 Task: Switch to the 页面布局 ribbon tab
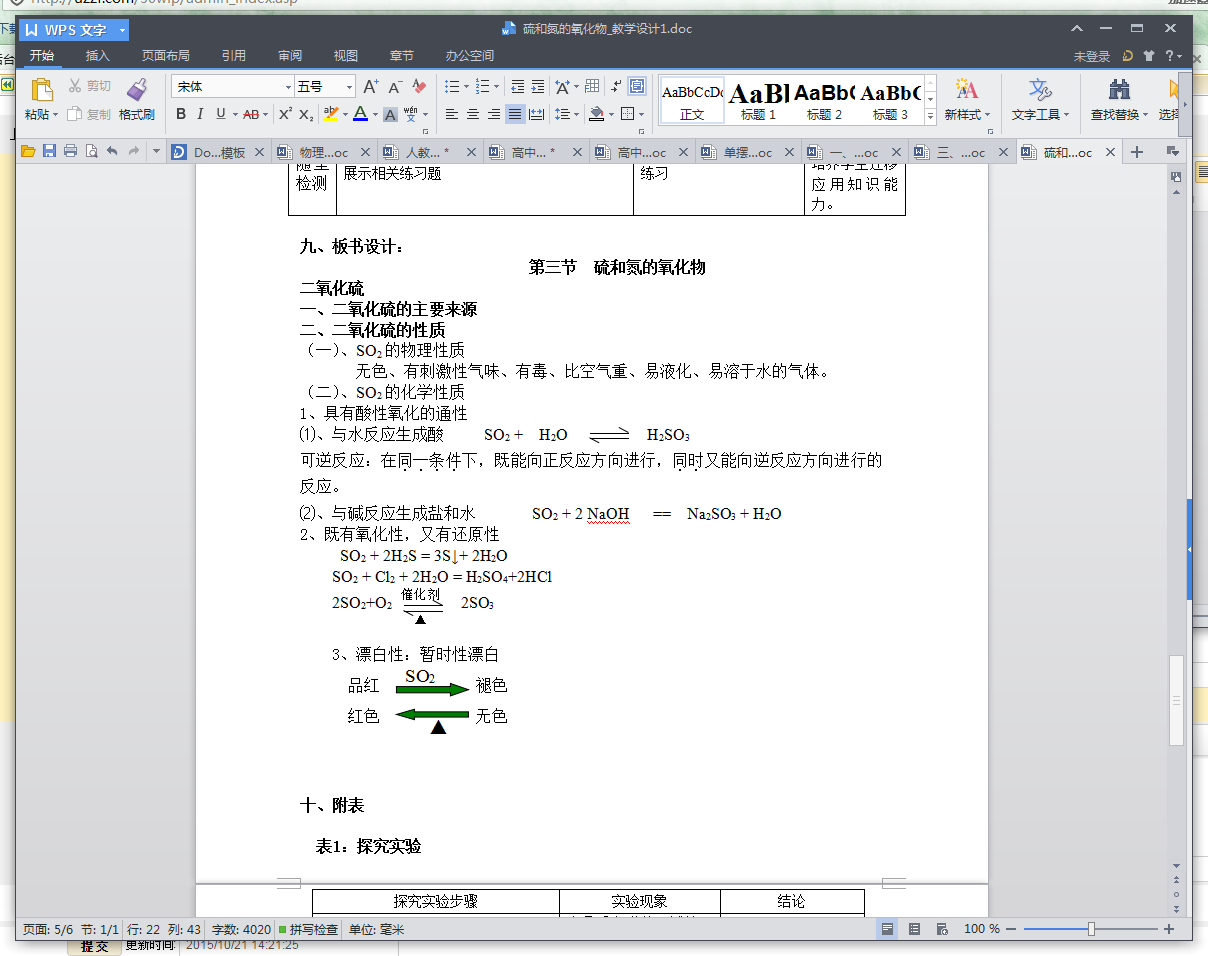(165, 56)
